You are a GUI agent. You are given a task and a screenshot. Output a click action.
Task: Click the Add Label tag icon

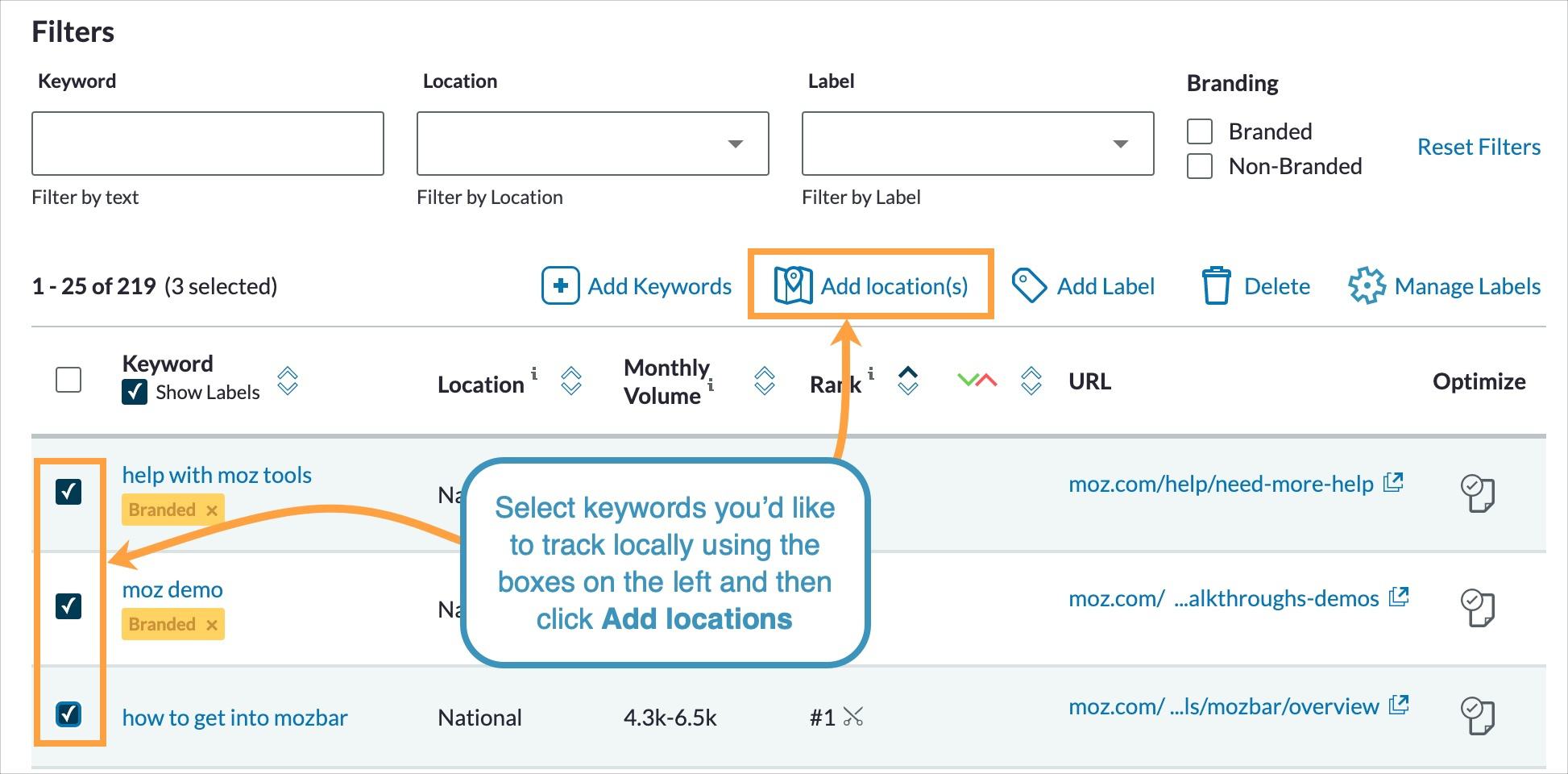pyautogui.click(x=1028, y=285)
